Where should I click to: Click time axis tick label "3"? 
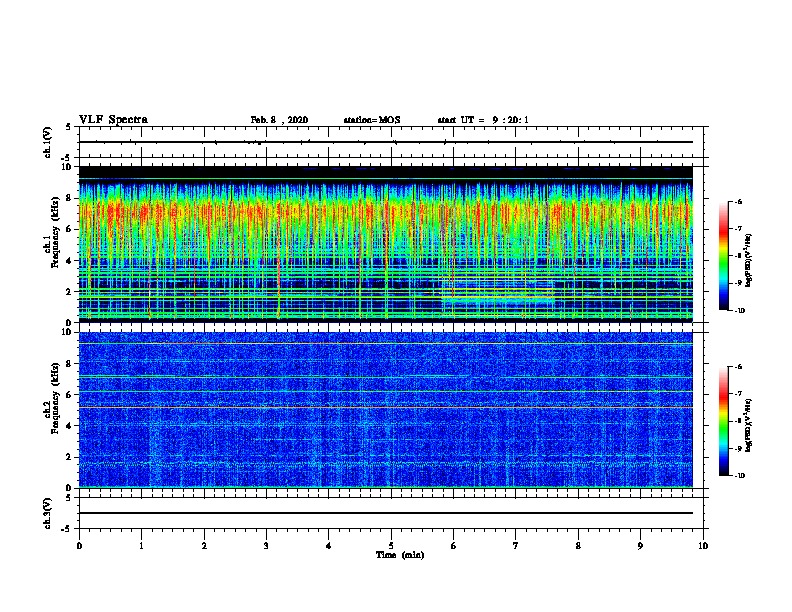pos(266,546)
